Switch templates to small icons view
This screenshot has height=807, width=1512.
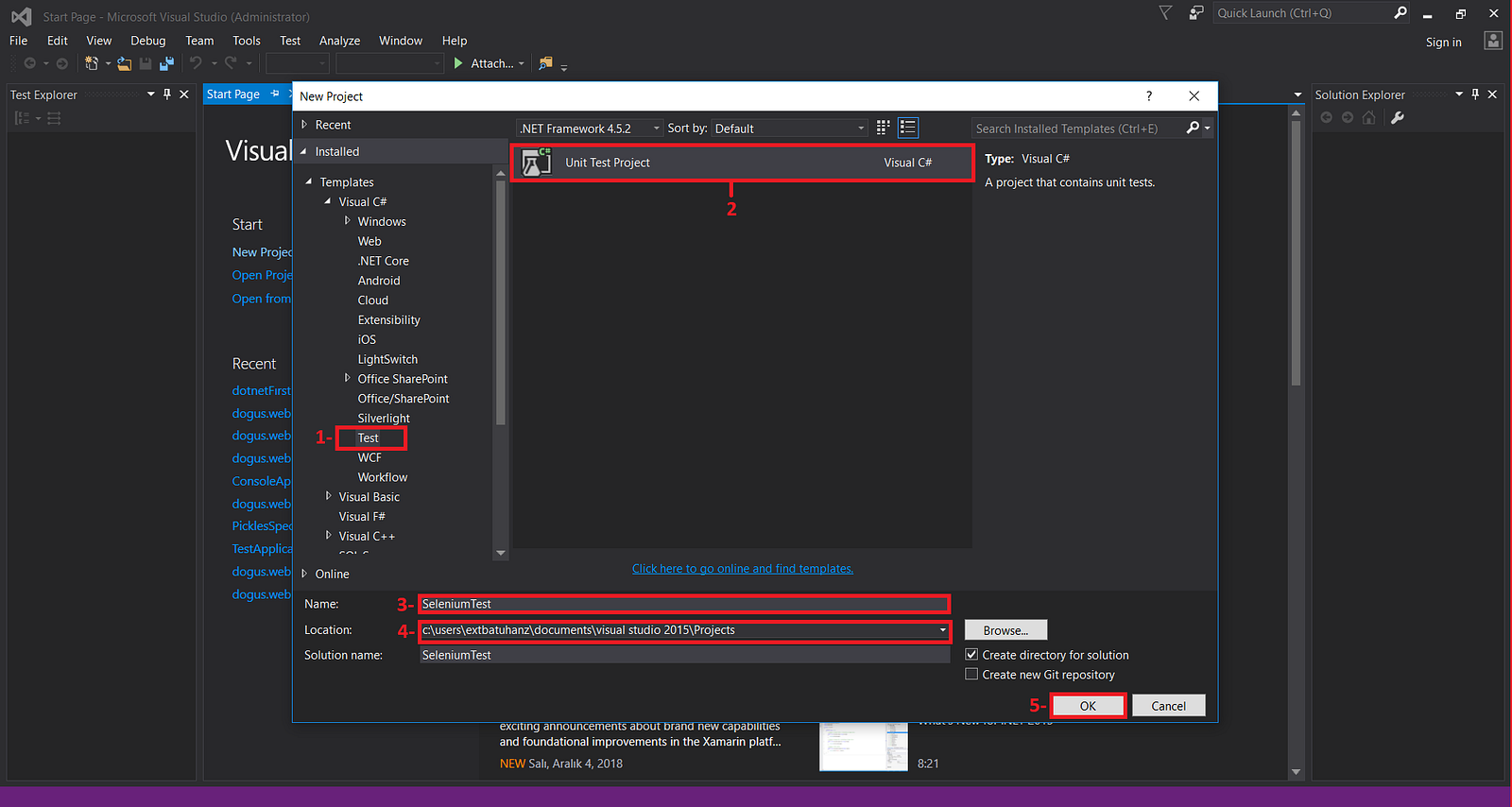pyautogui.click(x=884, y=128)
